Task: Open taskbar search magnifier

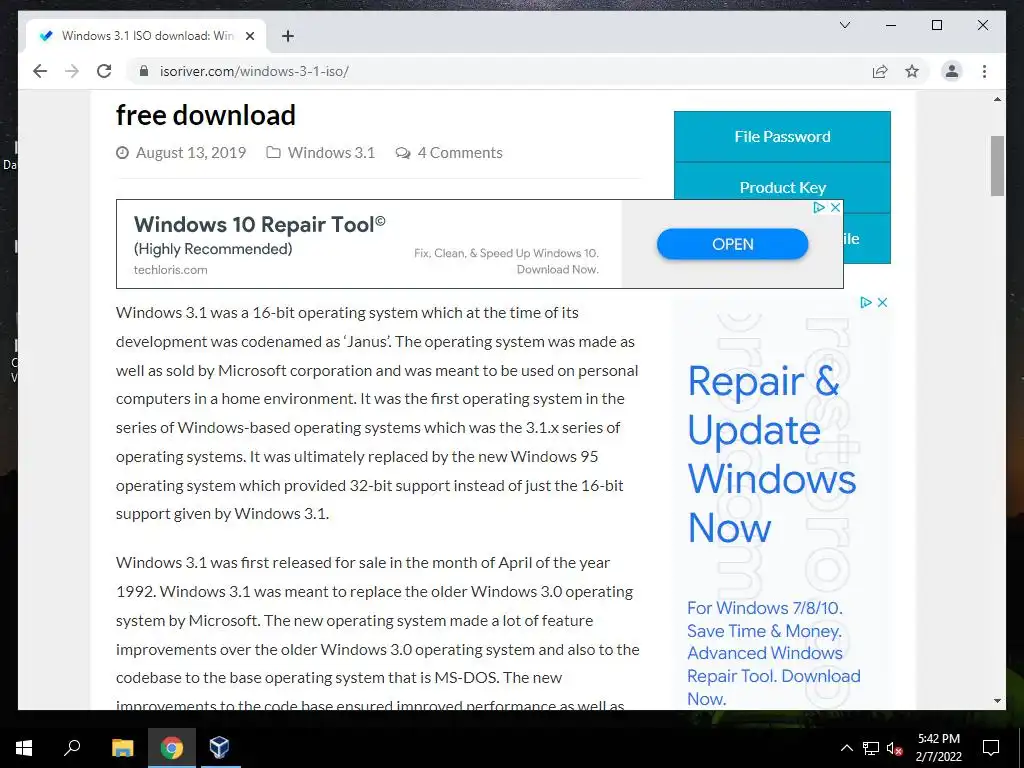Action: pyautogui.click(x=72, y=748)
